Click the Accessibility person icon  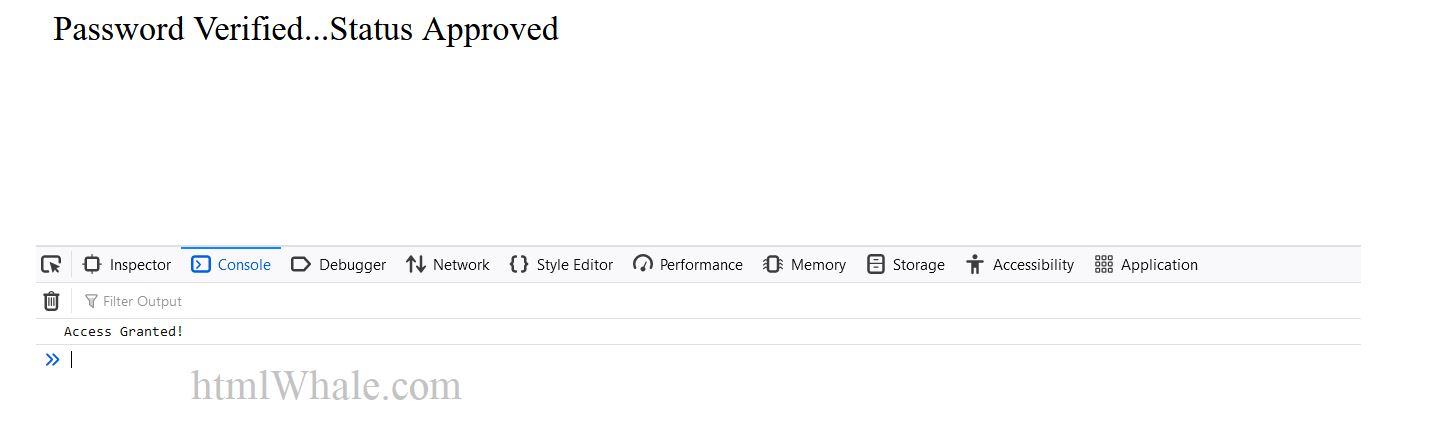[x=975, y=265]
